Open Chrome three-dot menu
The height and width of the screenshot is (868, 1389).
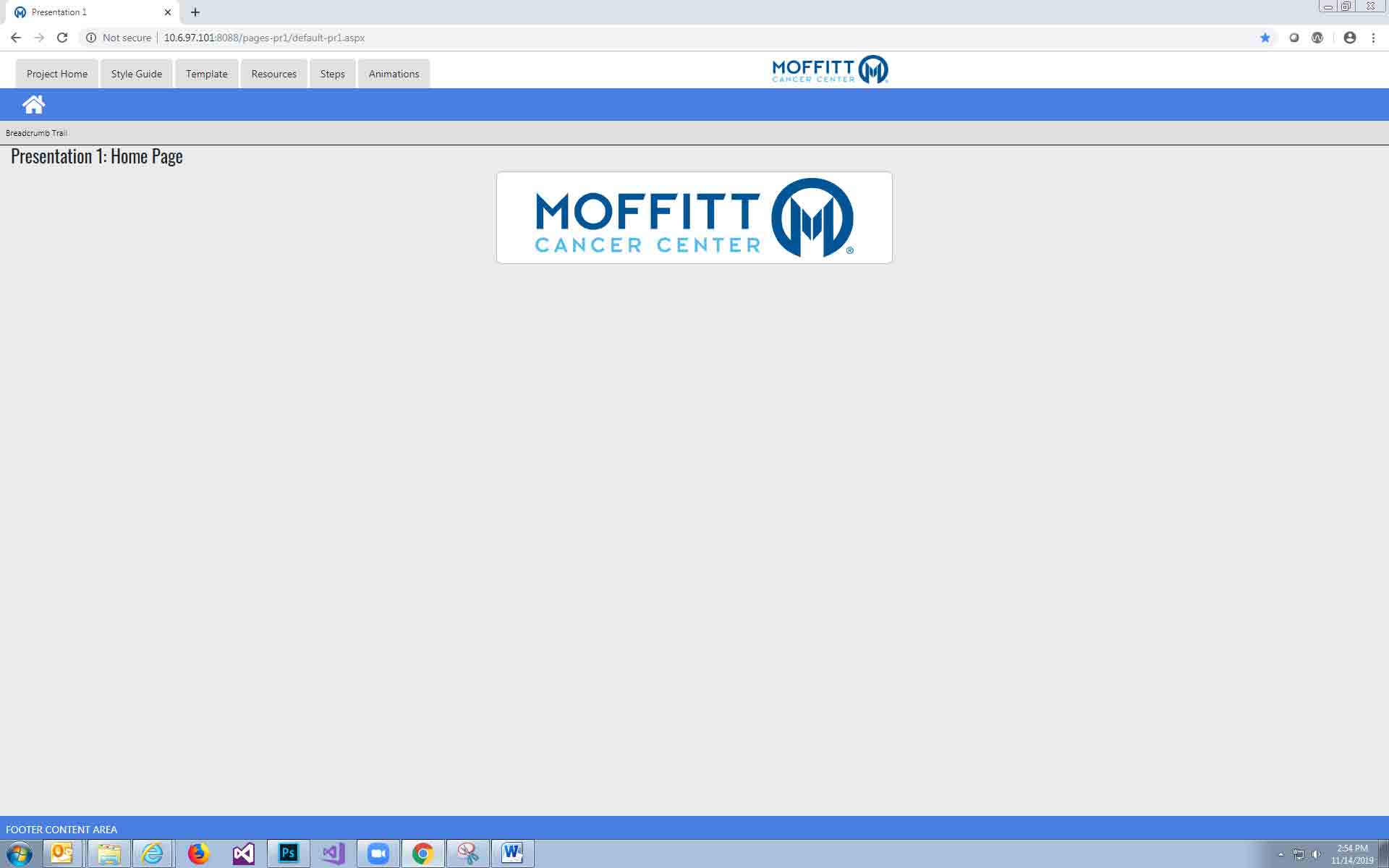click(1373, 38)
